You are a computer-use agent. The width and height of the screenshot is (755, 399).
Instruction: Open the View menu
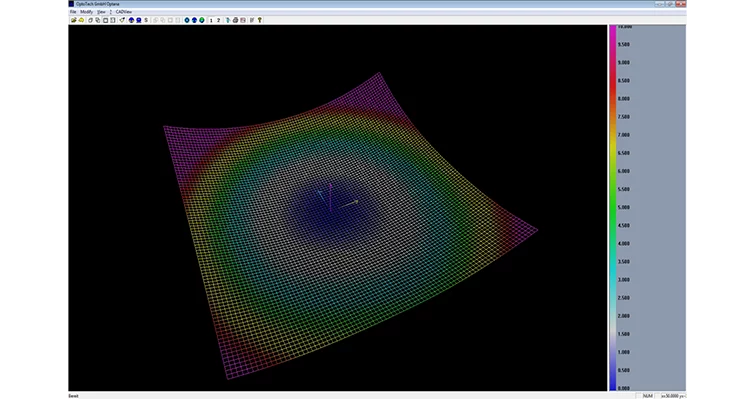point(101,12)
